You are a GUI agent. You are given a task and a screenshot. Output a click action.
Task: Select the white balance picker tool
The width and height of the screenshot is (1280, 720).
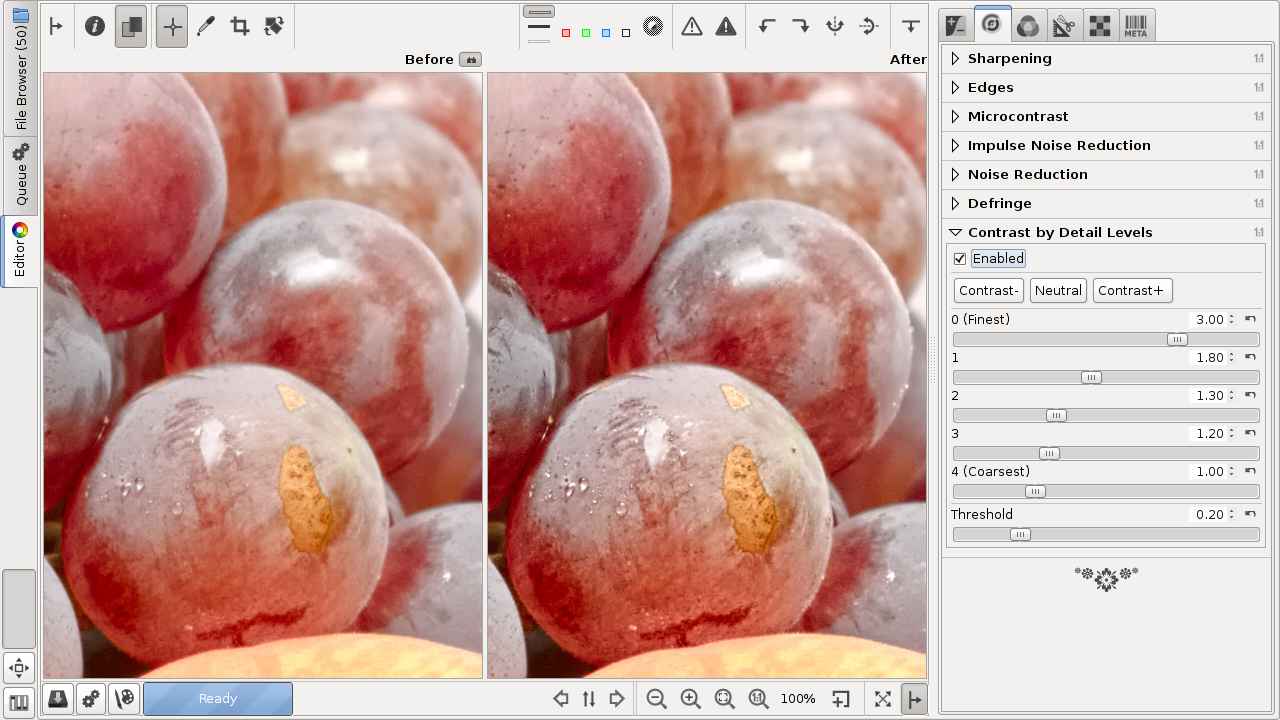click(x=206, y=27)
